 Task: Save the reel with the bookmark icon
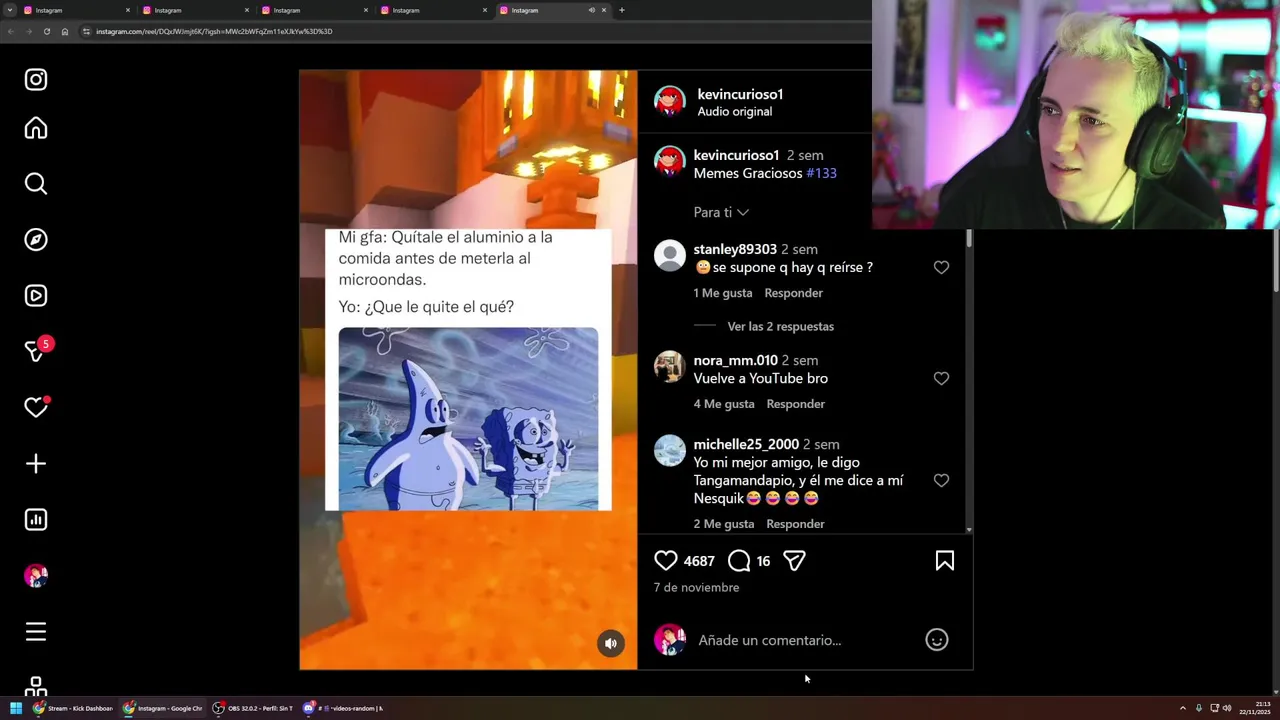[945, 561]
